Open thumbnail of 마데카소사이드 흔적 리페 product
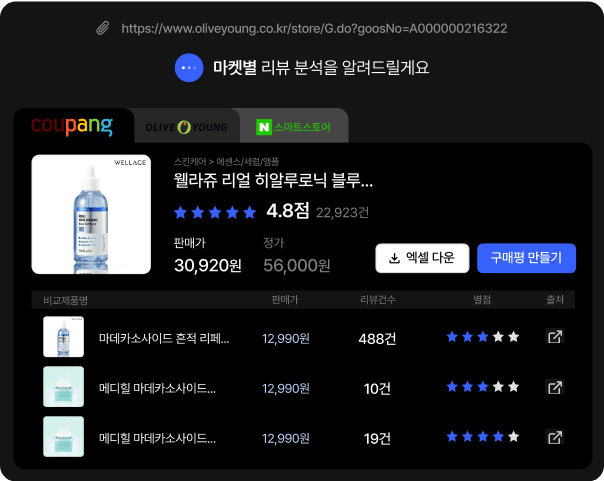This screenshot has height=481, width=604. [x=64, y=337]
